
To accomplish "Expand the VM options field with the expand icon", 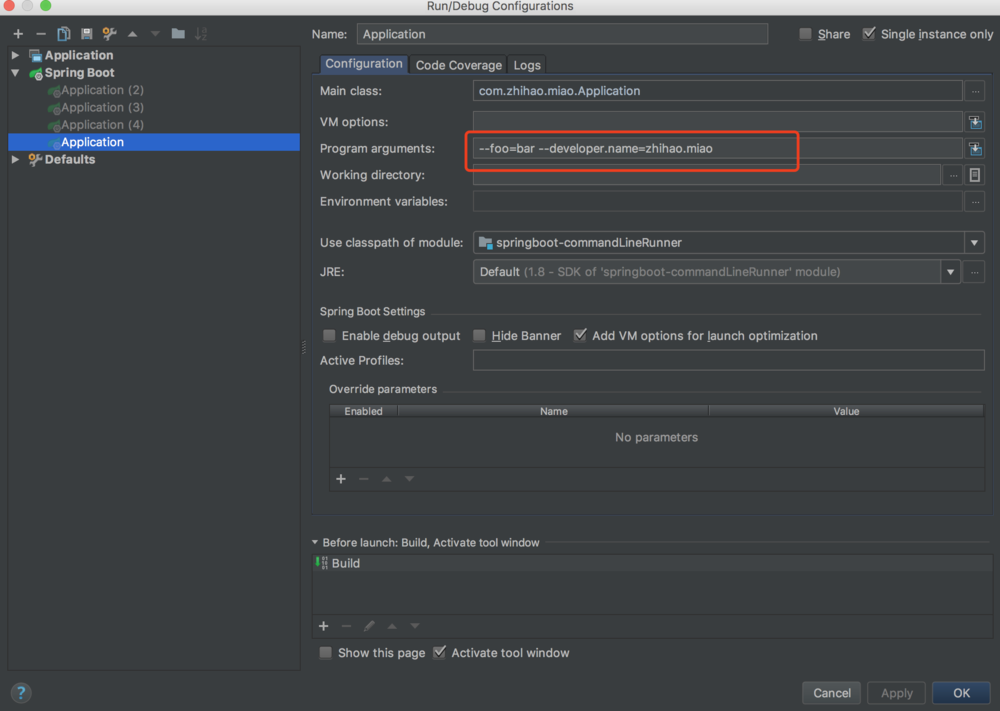I will (975, 122).
